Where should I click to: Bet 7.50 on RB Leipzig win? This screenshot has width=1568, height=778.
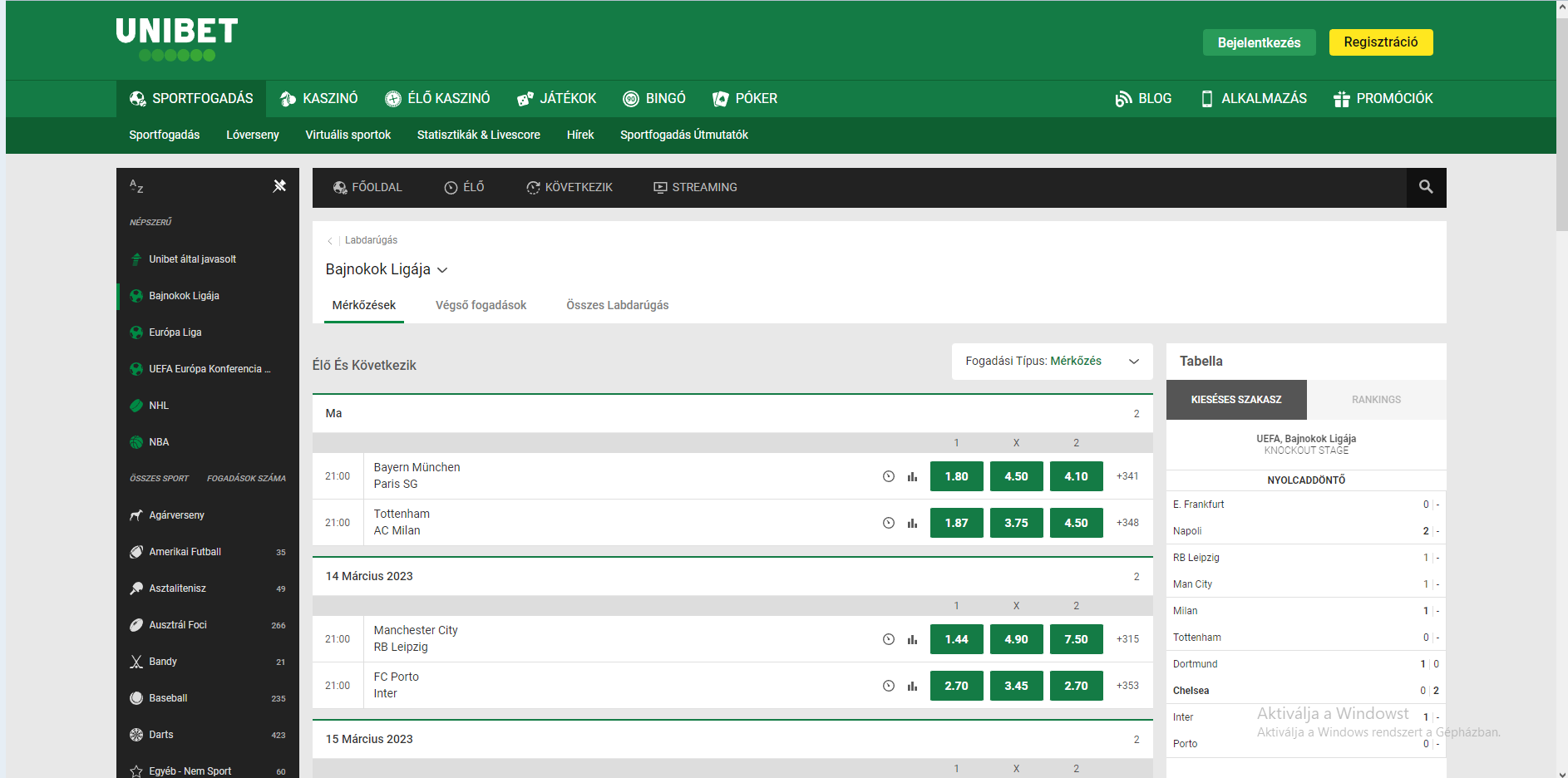[x=1076, y=639]
